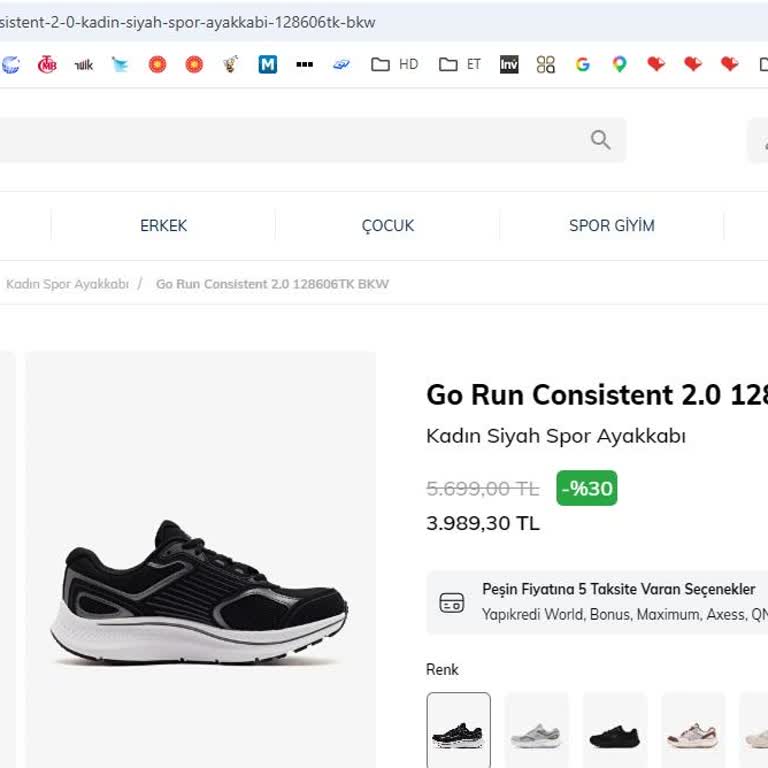Go to Kadın Spor Ayakkabı breadcrumb

[67, 284]
